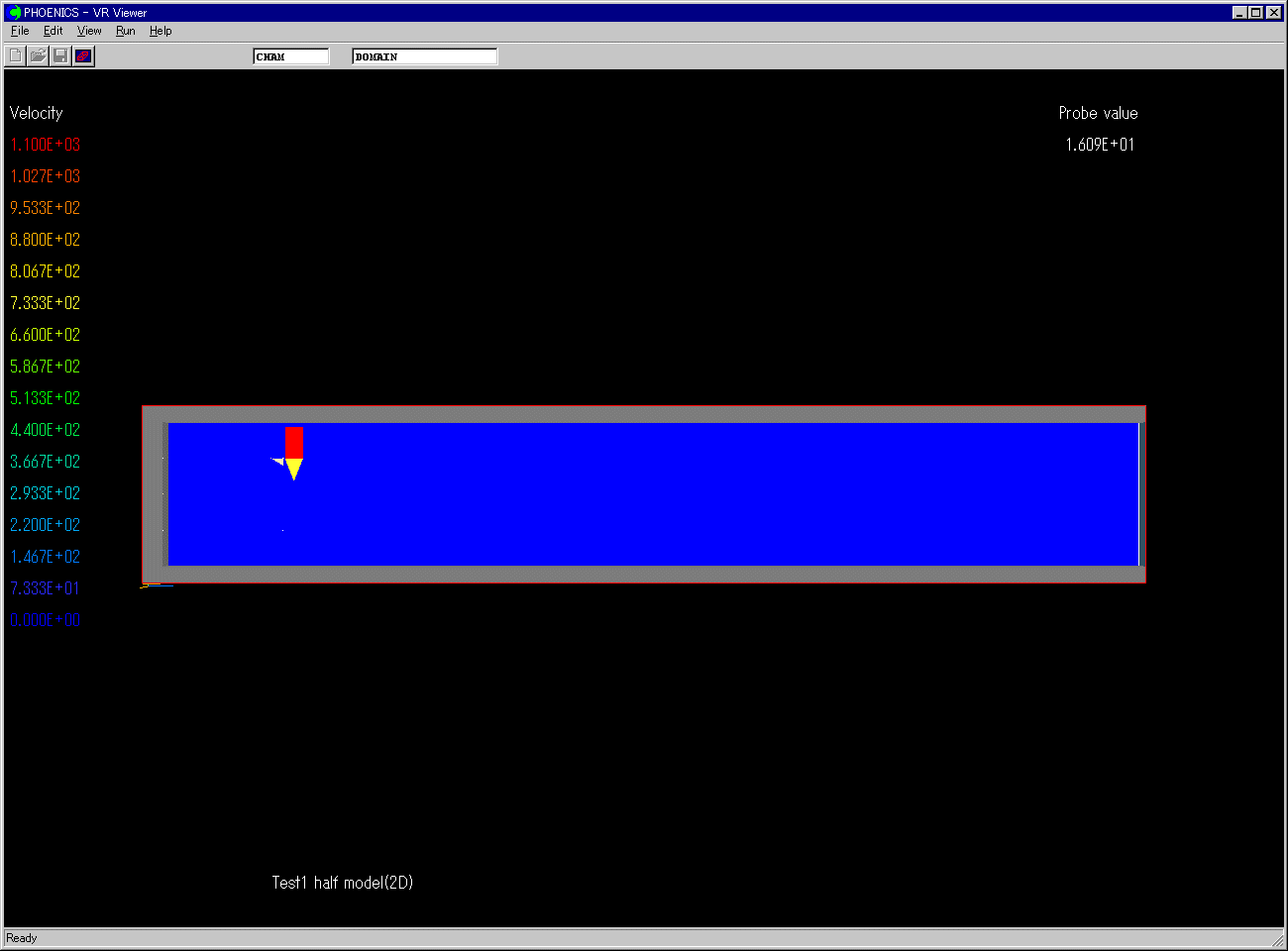
Task: Minimize the VR Viewer window
Action: point(1239,13)
